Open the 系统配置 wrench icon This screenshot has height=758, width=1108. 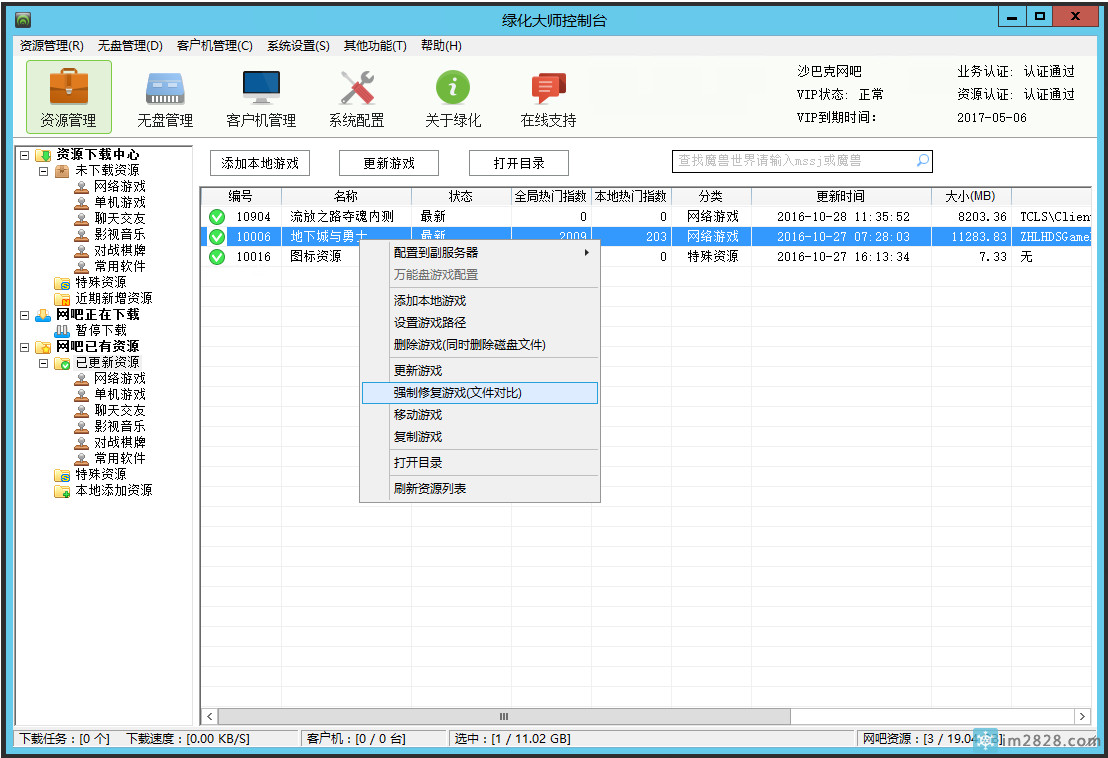356,97
